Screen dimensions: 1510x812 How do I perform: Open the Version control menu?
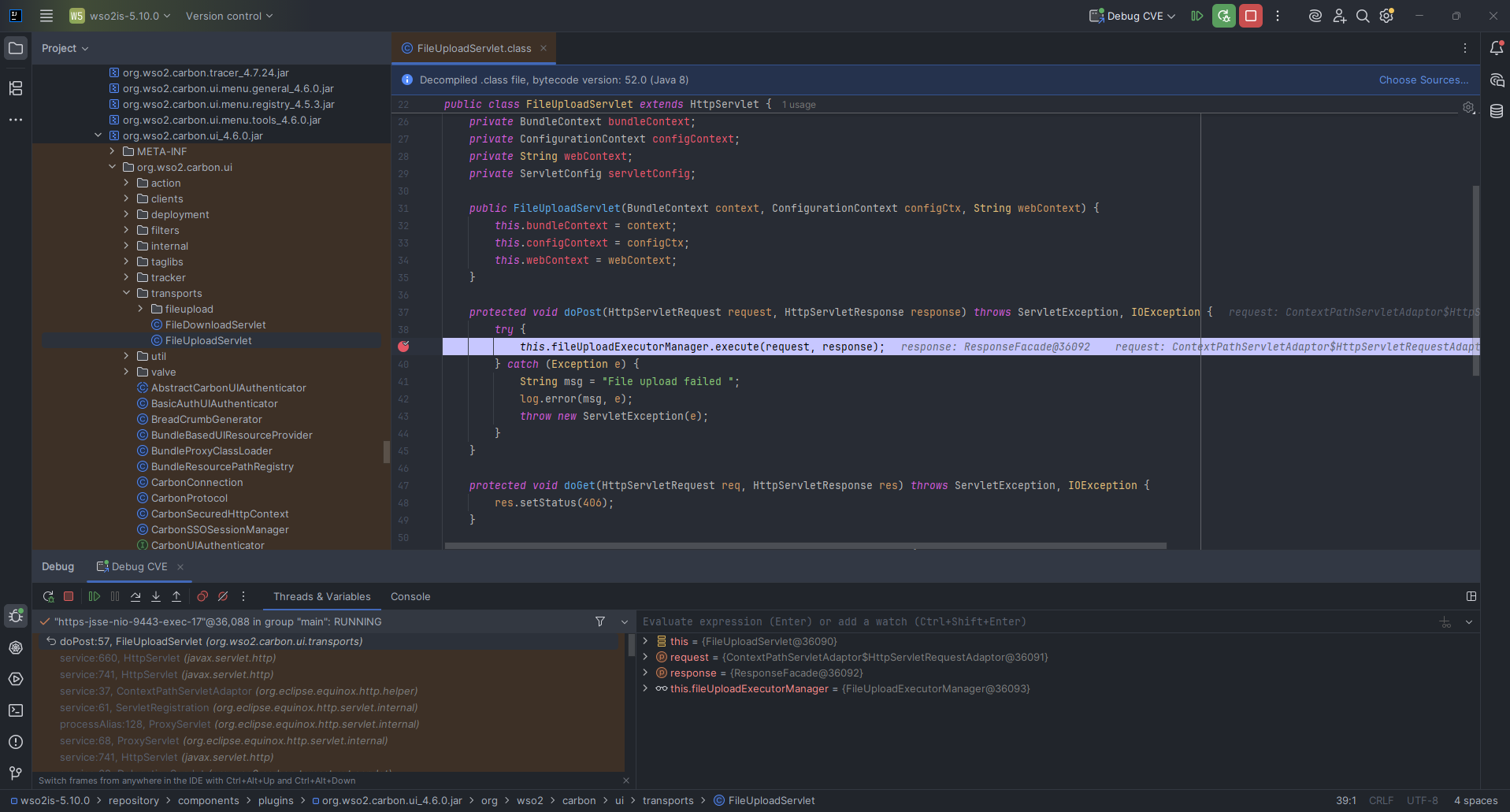tap(228, 16)
